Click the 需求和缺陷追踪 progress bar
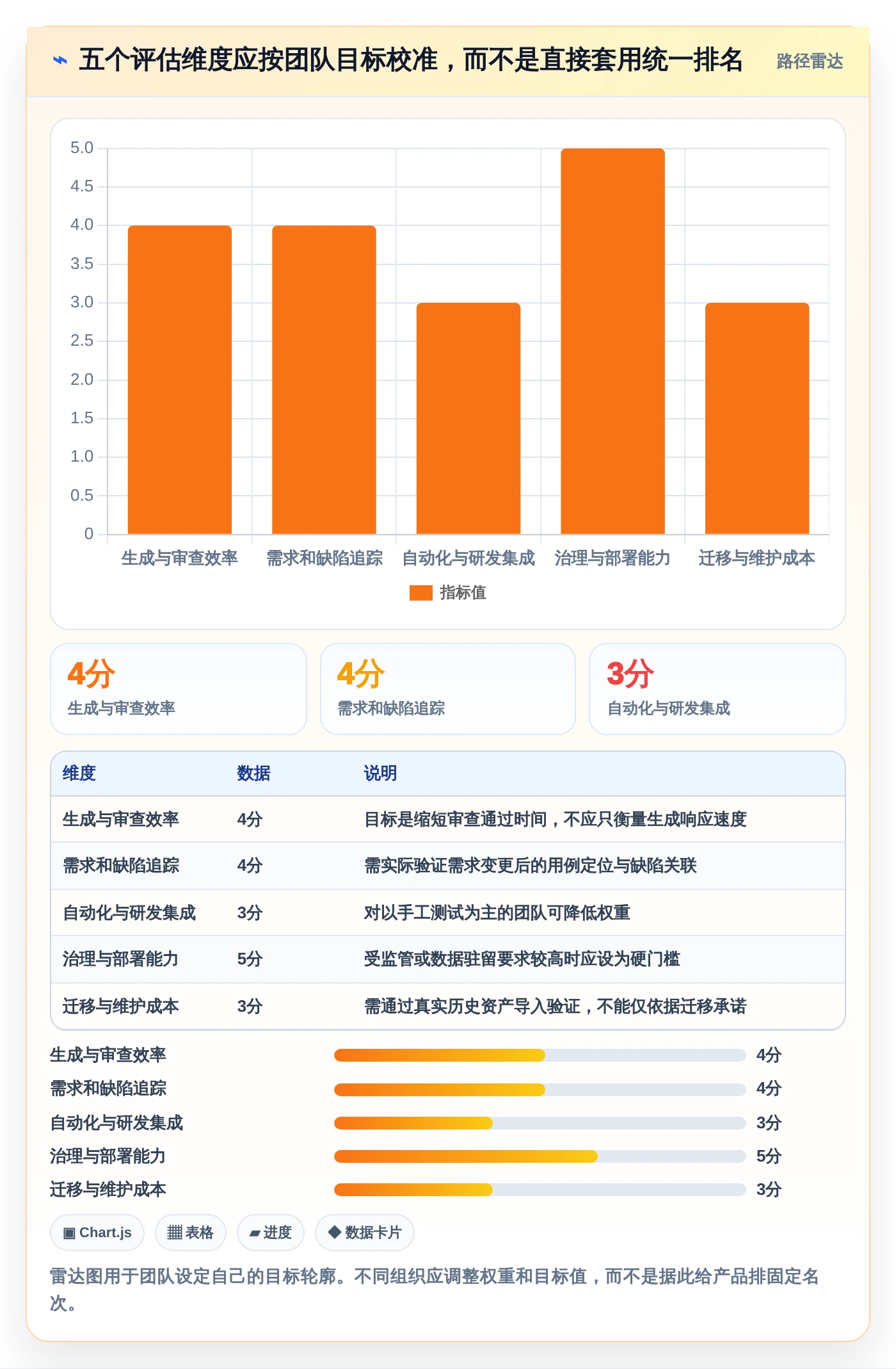Viewport: 896px width, 1369px height. pos(540,1089)
